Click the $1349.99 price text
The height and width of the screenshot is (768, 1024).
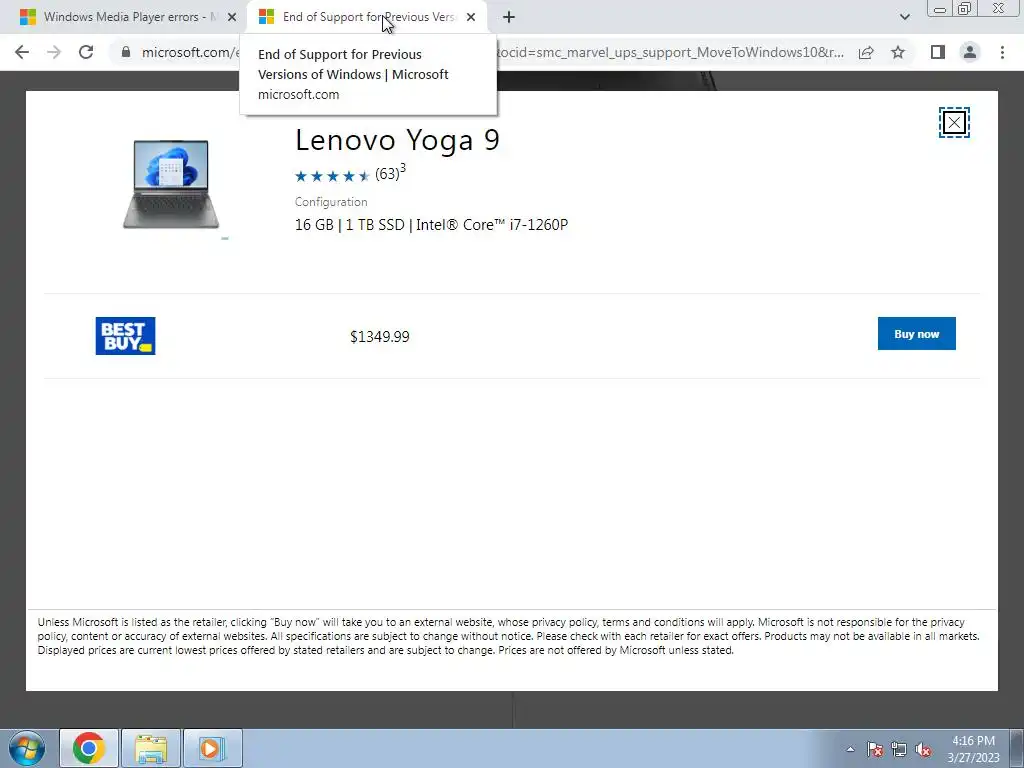[379, 336]
